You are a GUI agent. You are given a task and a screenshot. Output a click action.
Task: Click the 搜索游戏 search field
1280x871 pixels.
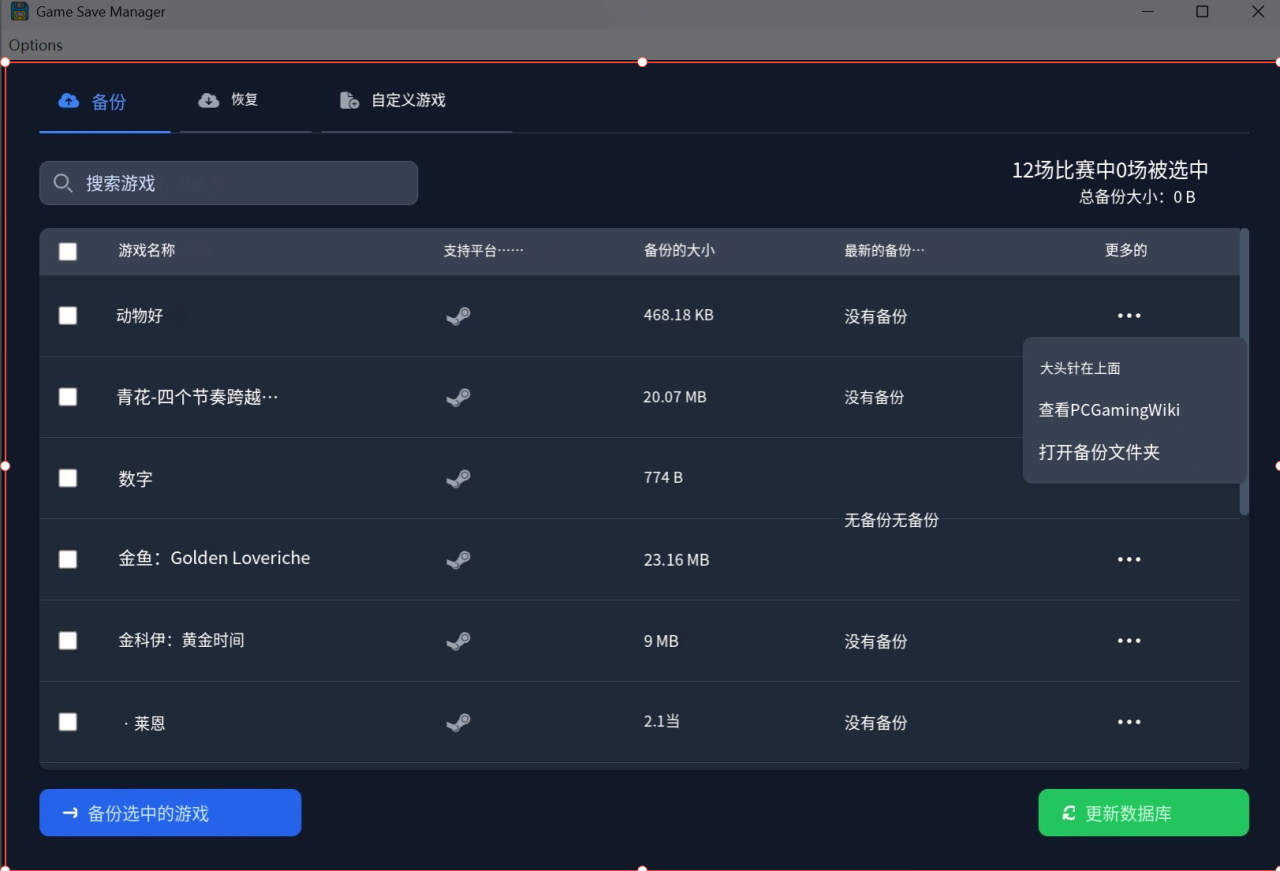[229, 183]
